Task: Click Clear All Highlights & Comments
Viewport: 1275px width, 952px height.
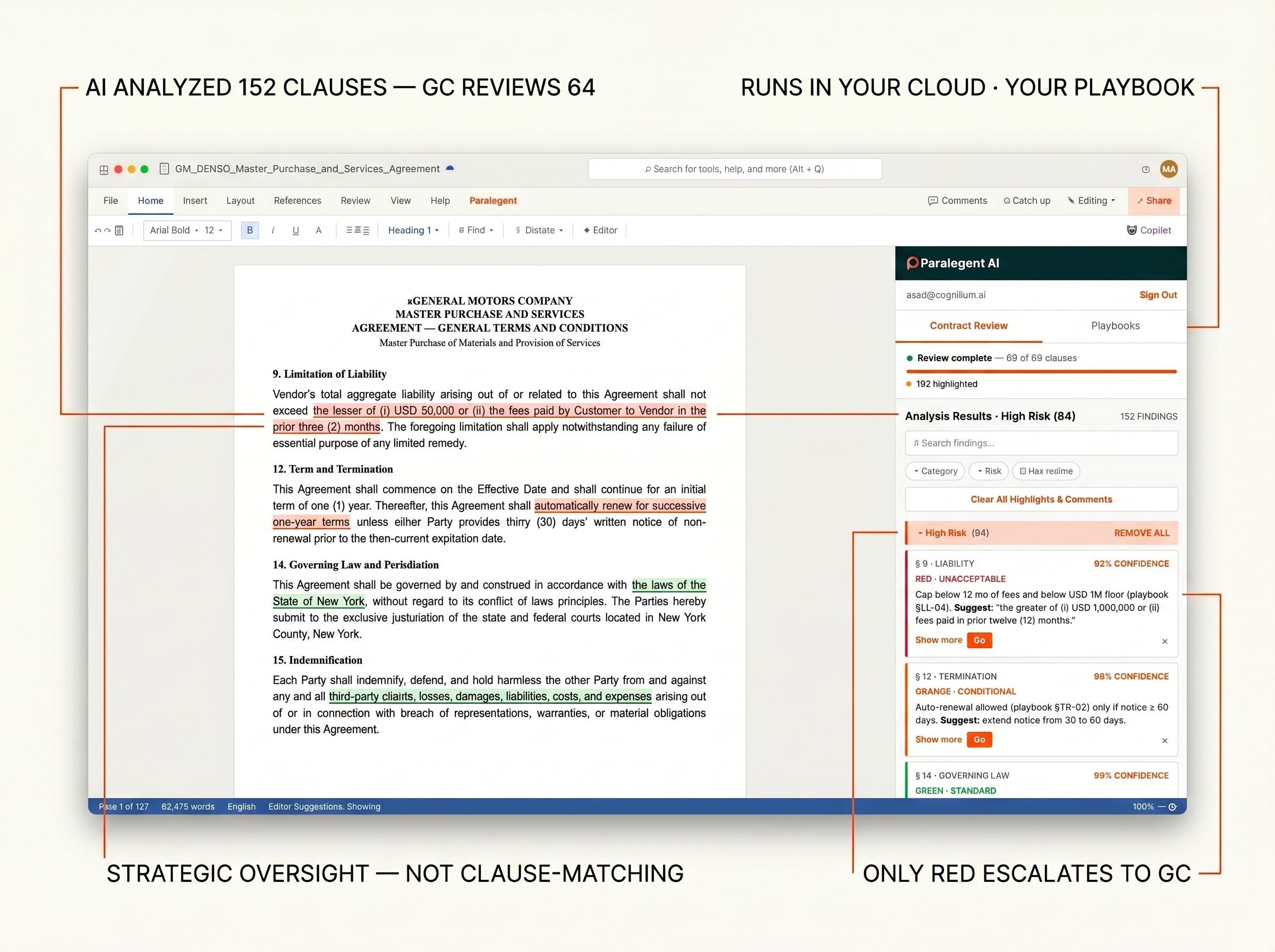Action: coord(1041,499)
